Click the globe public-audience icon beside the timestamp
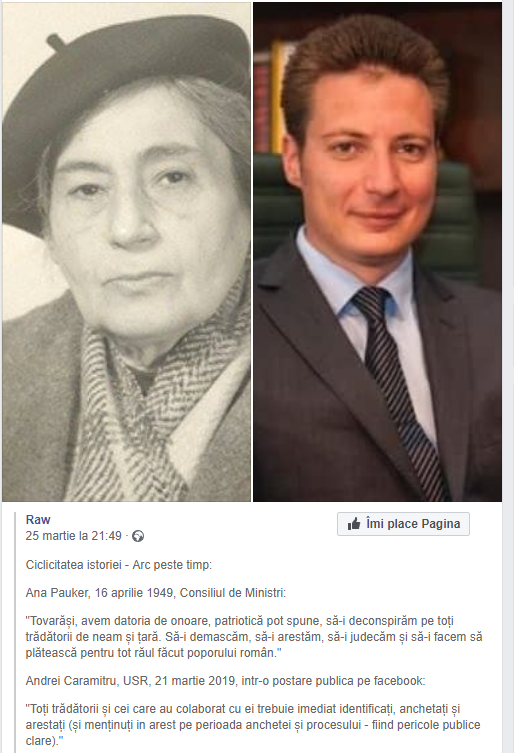The width and height of the screenshot is (514, 753). 138,536
